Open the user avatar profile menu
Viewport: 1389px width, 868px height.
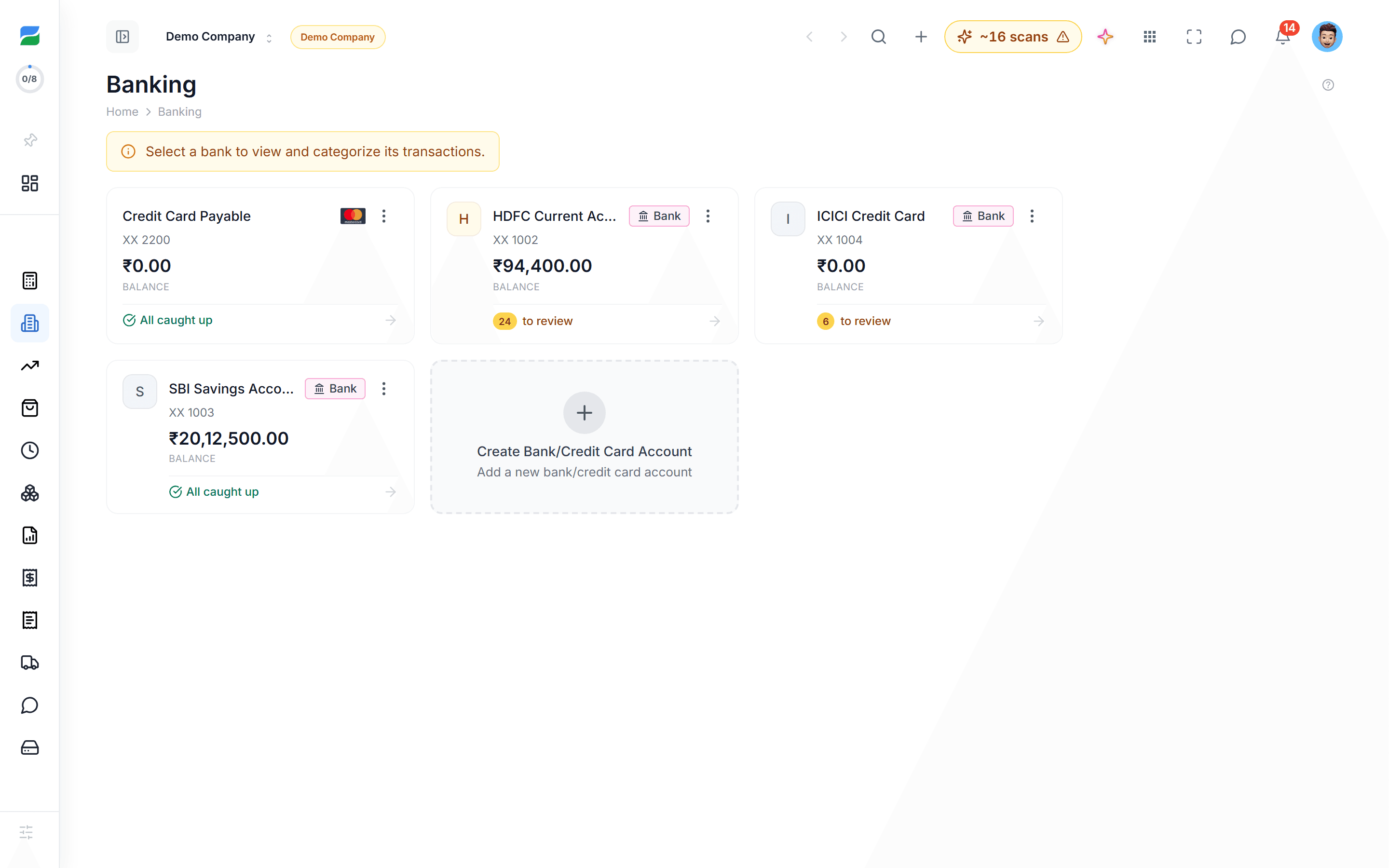1327,37
